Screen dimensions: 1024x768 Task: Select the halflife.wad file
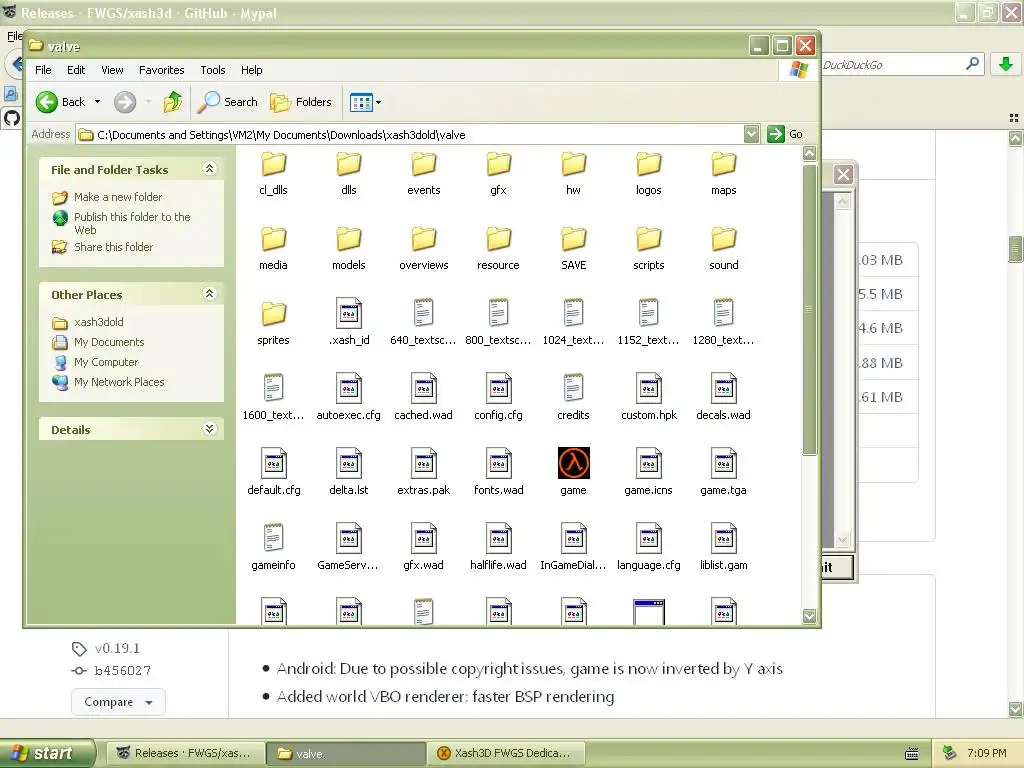click(498, 548)
